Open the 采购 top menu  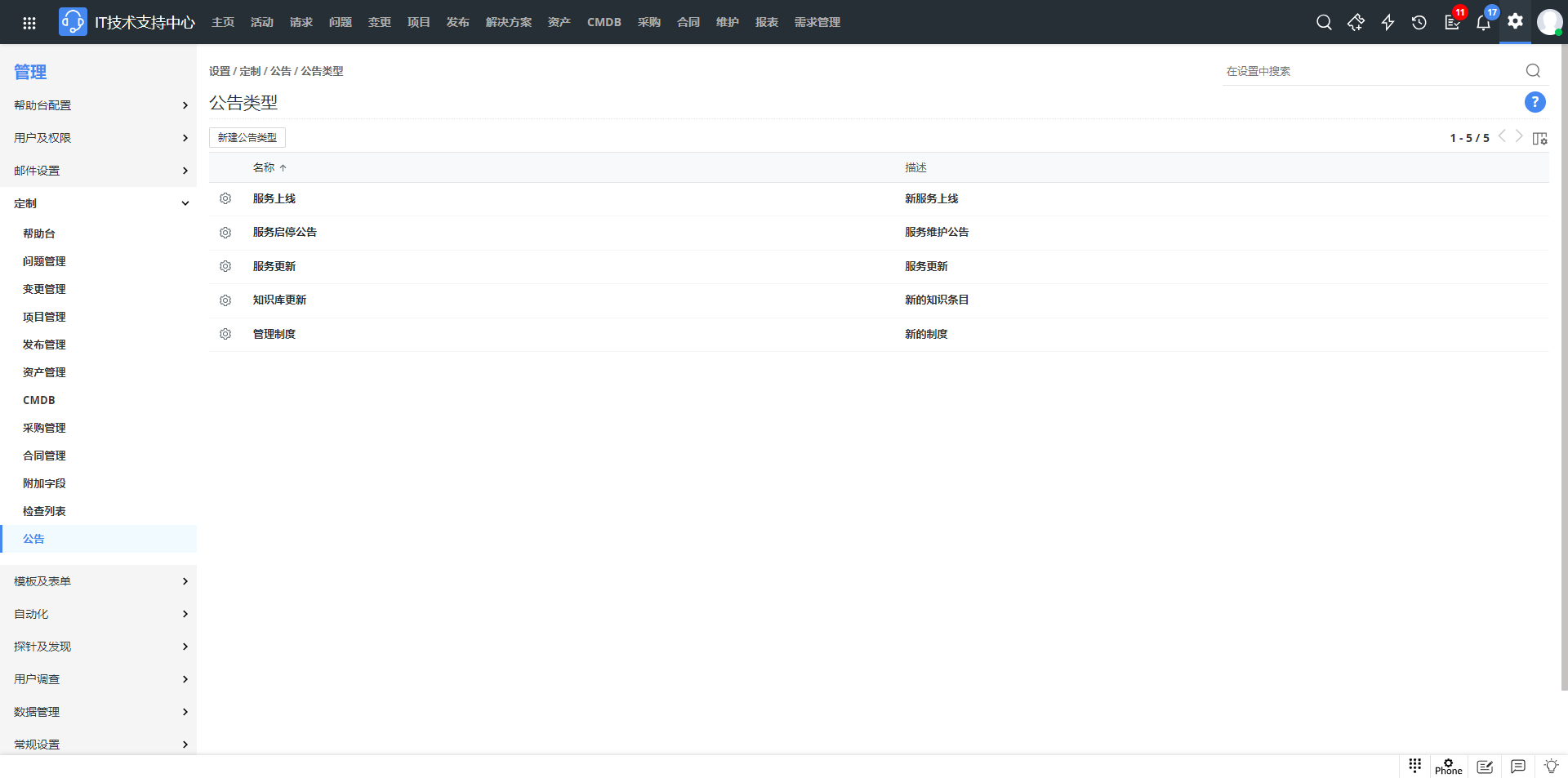coord(649,22)
